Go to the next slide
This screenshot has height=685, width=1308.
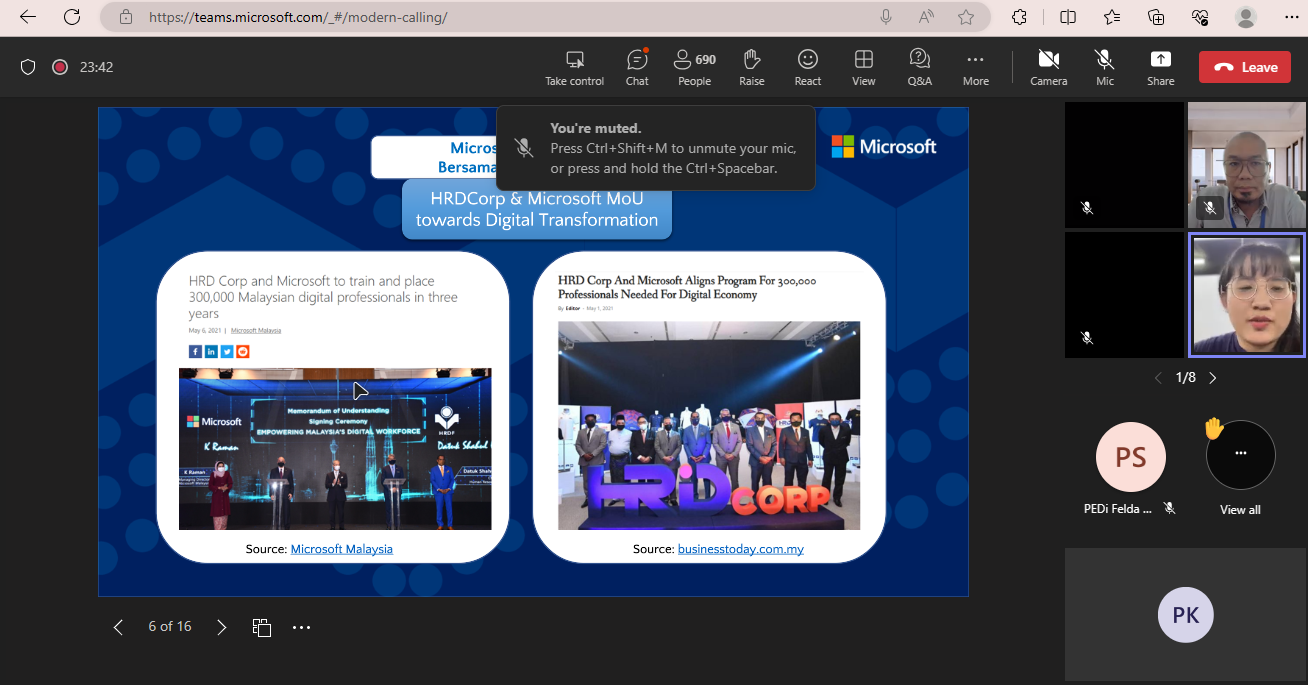click(x=222, y=627)
